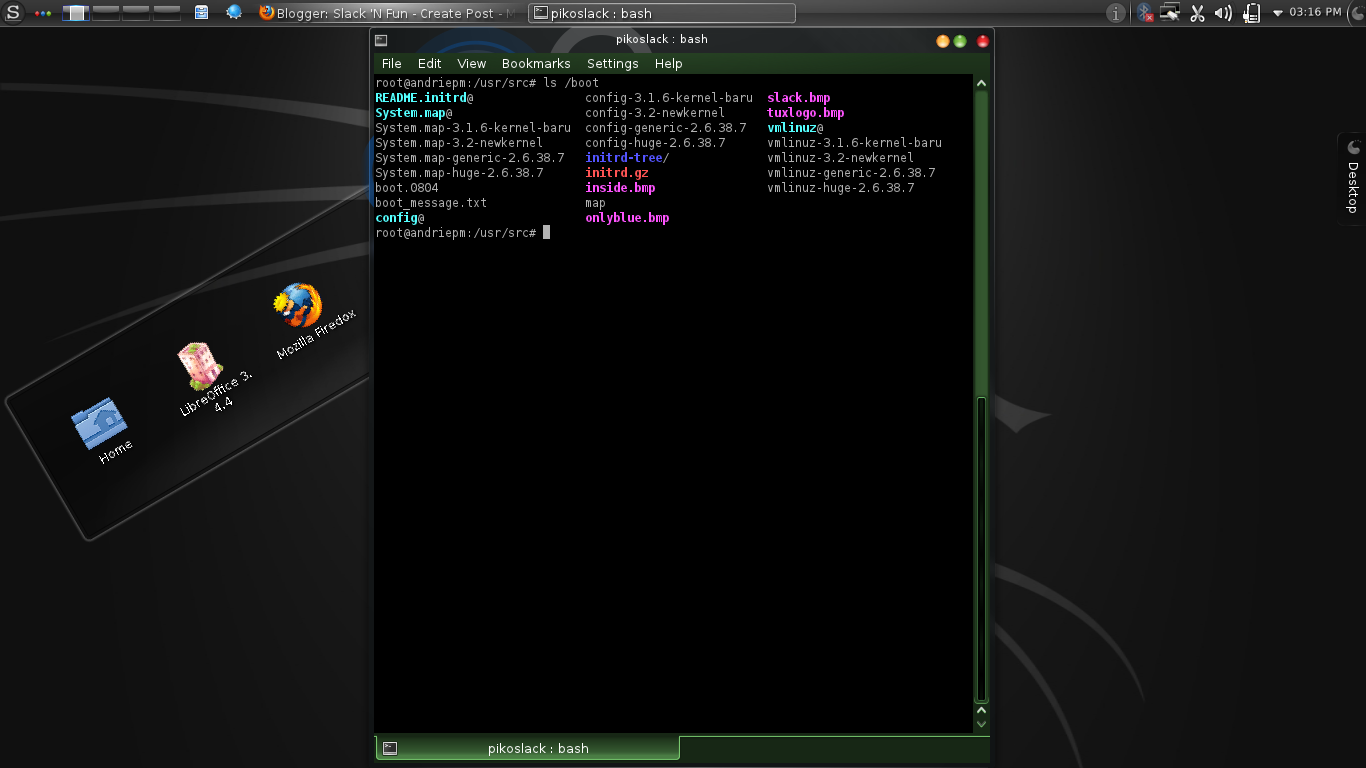Close the pikoslack terminal window

click(x=983, y=41)
